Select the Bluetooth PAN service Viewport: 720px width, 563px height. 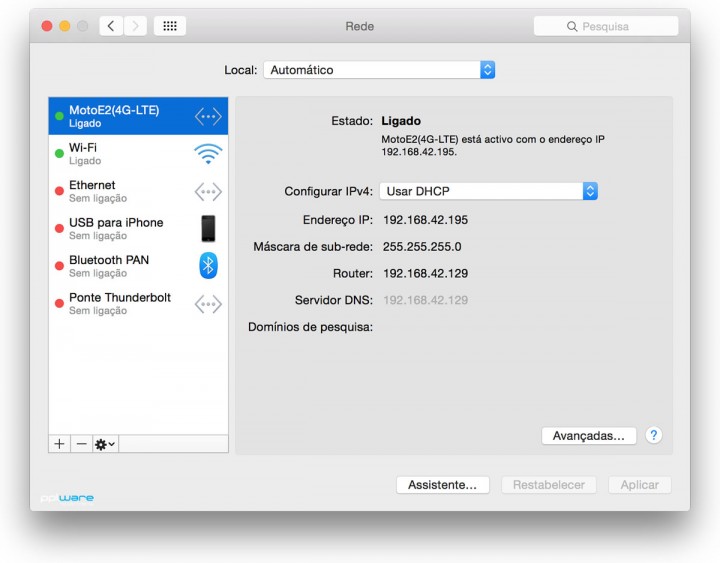(138, 266)
